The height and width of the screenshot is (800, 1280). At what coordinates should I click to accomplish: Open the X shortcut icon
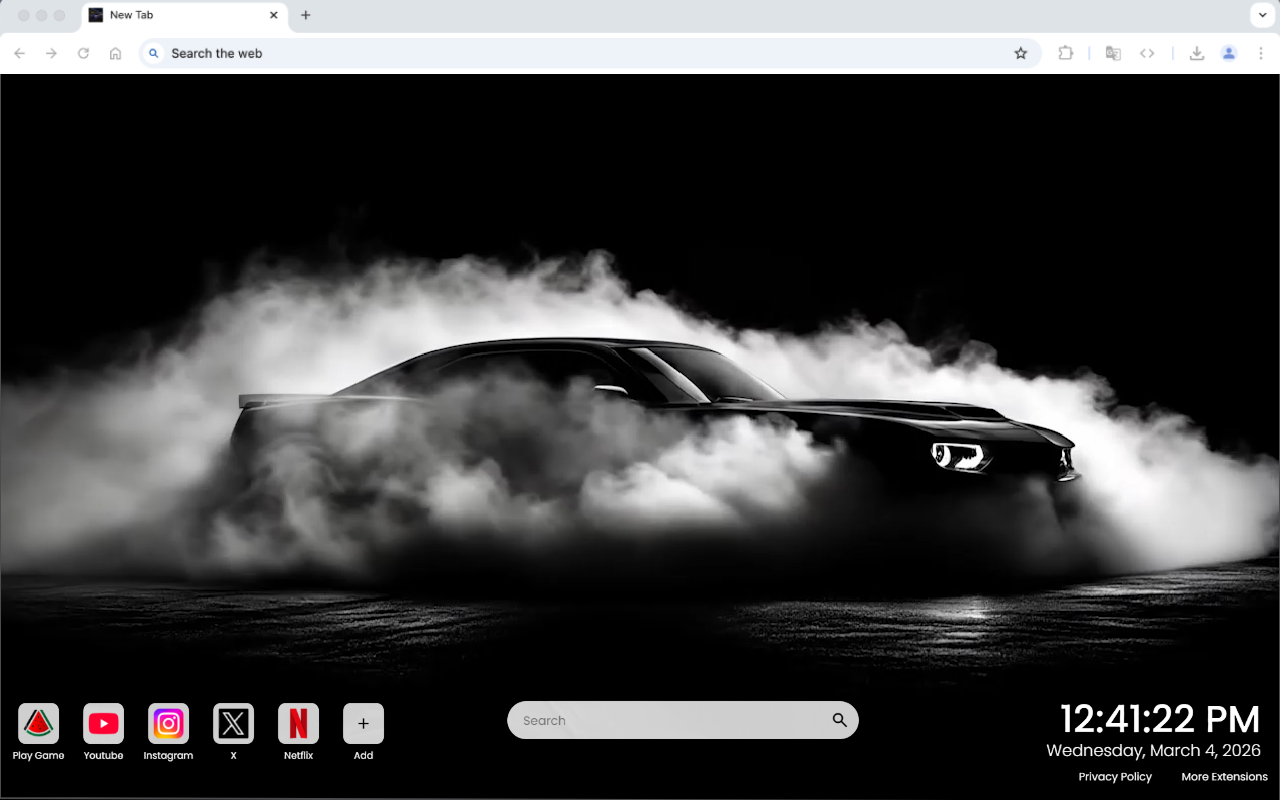233,723
